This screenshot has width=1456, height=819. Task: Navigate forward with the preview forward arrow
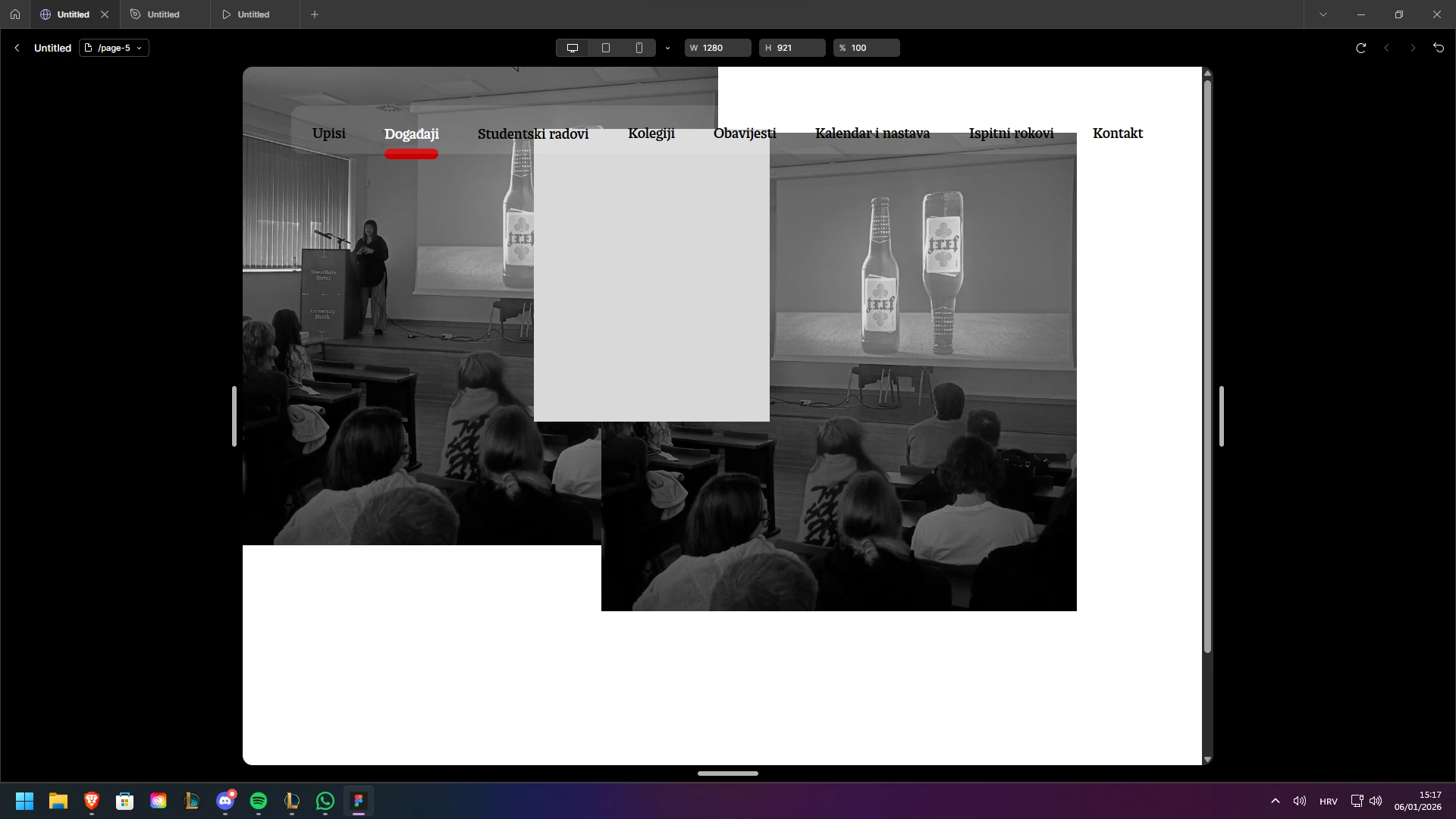pyautogui.click(x=1412, y=48)
